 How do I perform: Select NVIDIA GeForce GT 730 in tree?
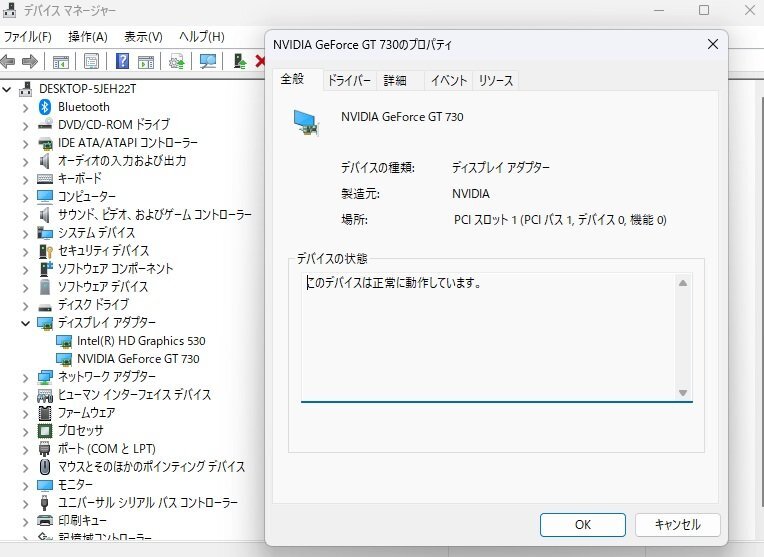(138, 359)
